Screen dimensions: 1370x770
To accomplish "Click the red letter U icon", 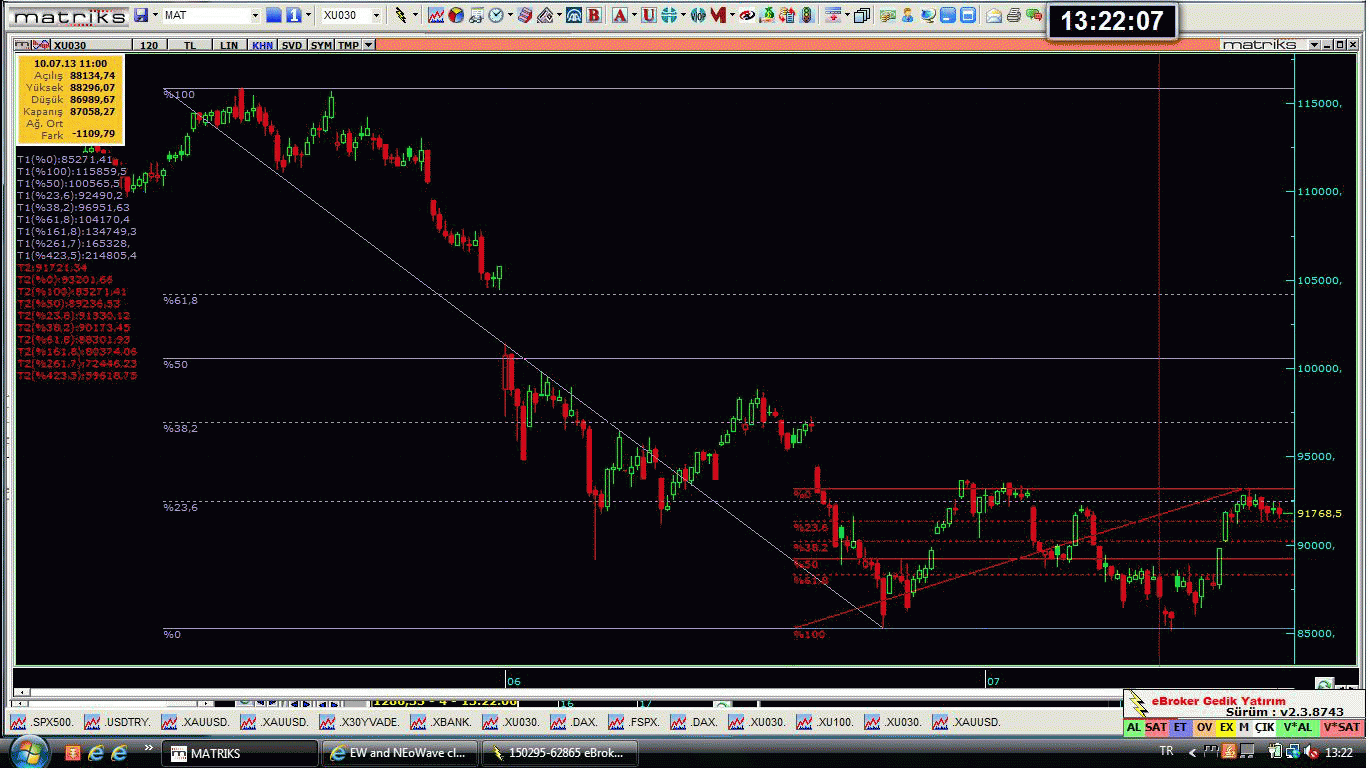I will pos(648,15).
